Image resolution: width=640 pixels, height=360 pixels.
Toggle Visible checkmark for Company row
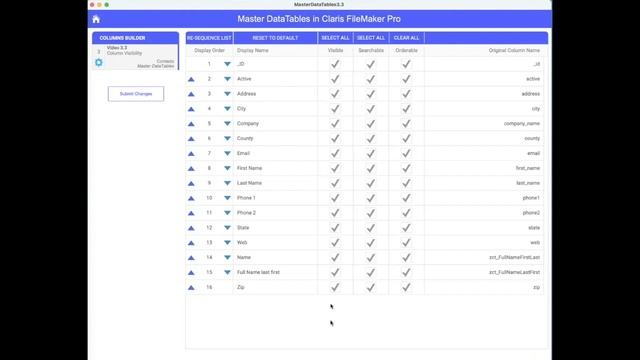(x=335, y=124)
